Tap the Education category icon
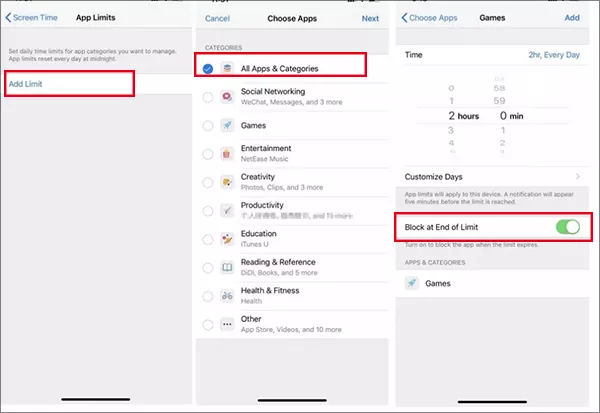Viewport: 600px width, 413px height. click(x=228, y=240)
